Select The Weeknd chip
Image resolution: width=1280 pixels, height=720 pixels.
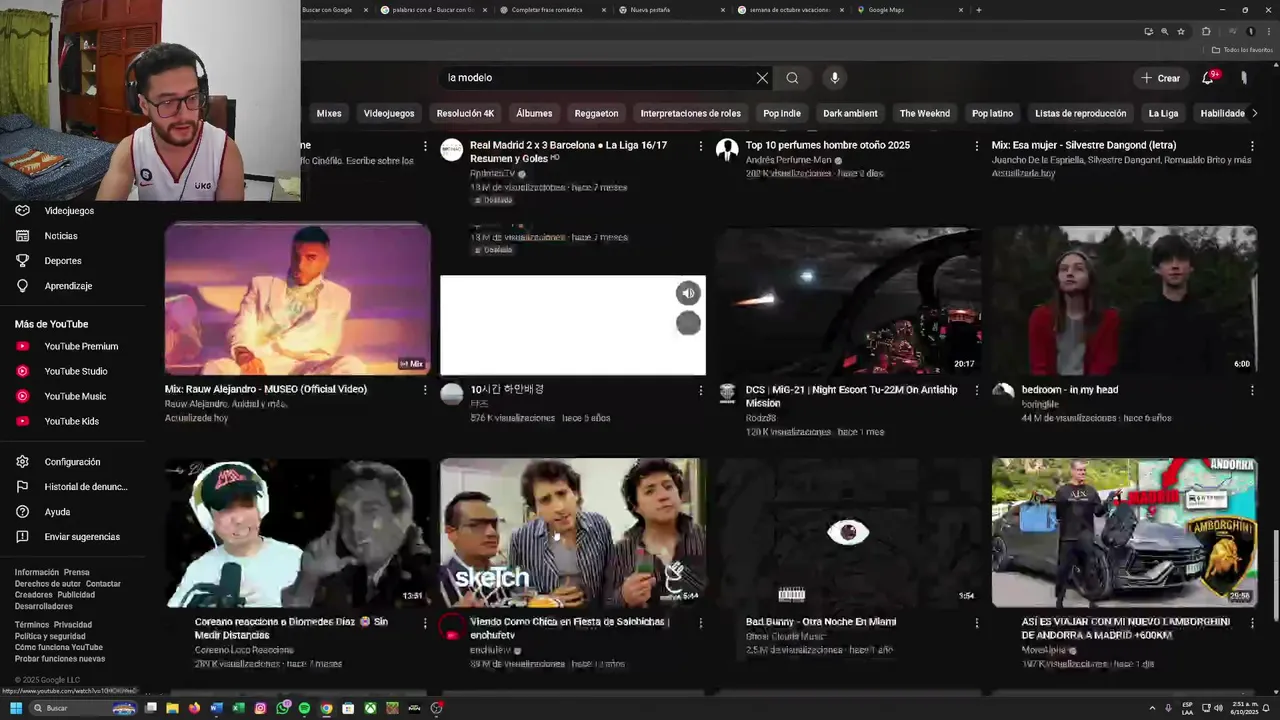pos(924,113)
